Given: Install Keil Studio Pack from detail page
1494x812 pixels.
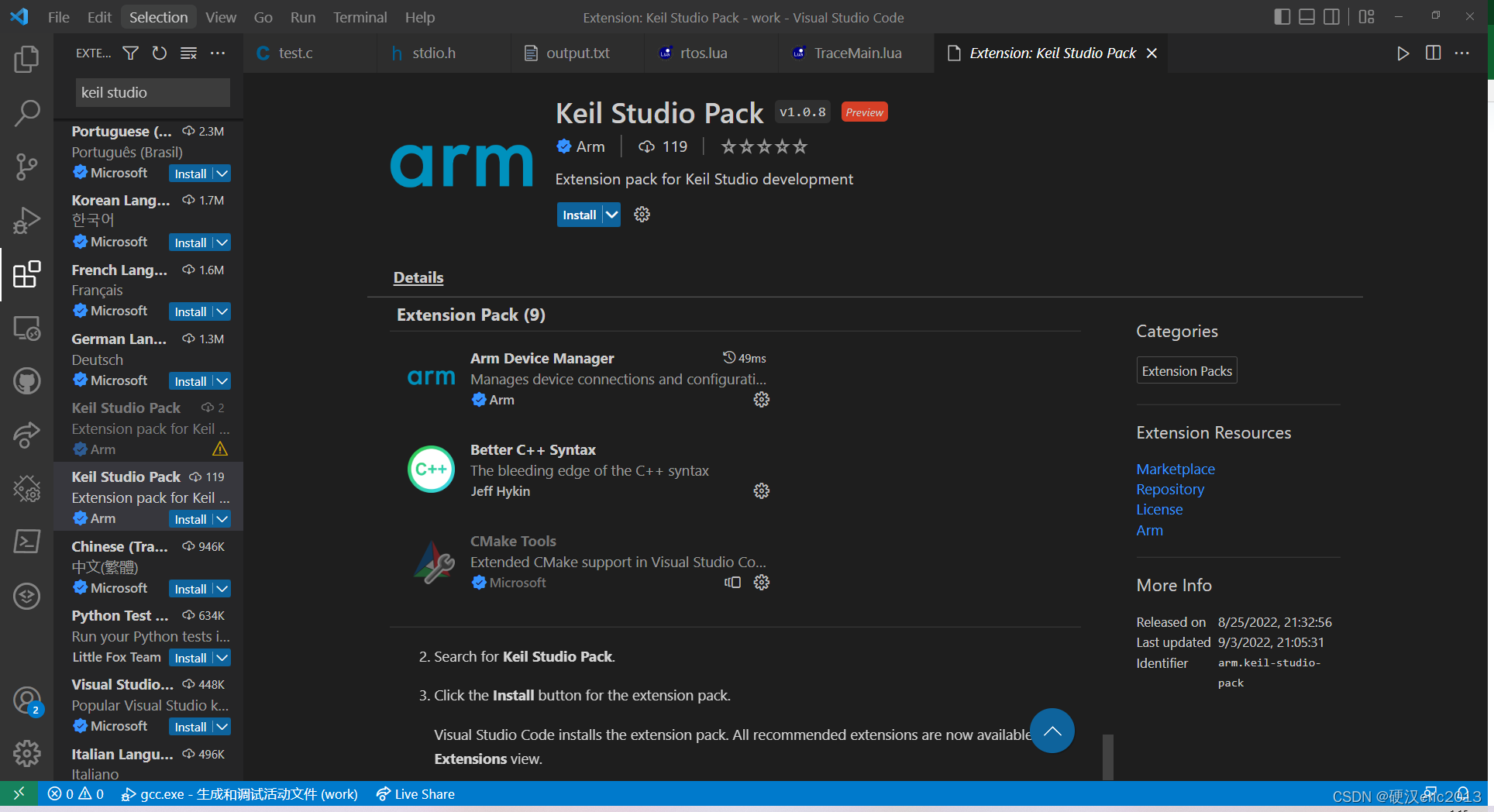Looking at the screenshot, I should [x=579, y=215].
